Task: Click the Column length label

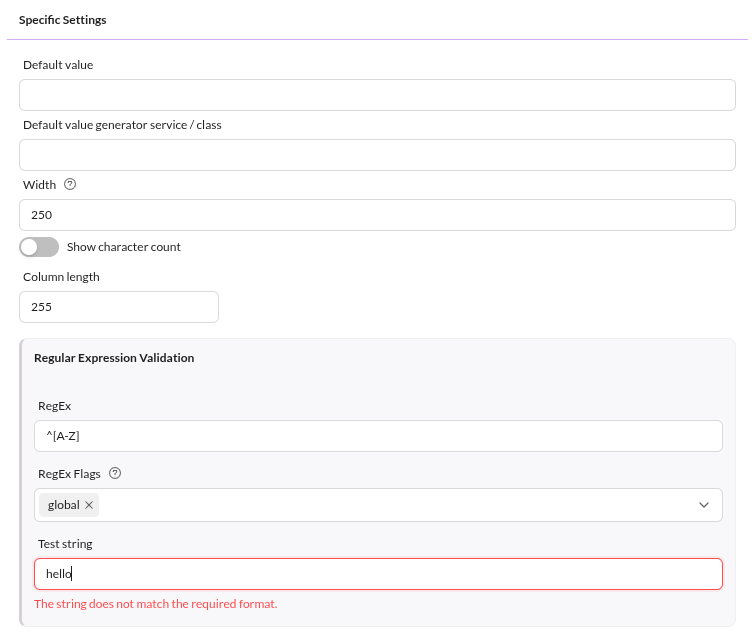Action: click(x=61, y=277)
